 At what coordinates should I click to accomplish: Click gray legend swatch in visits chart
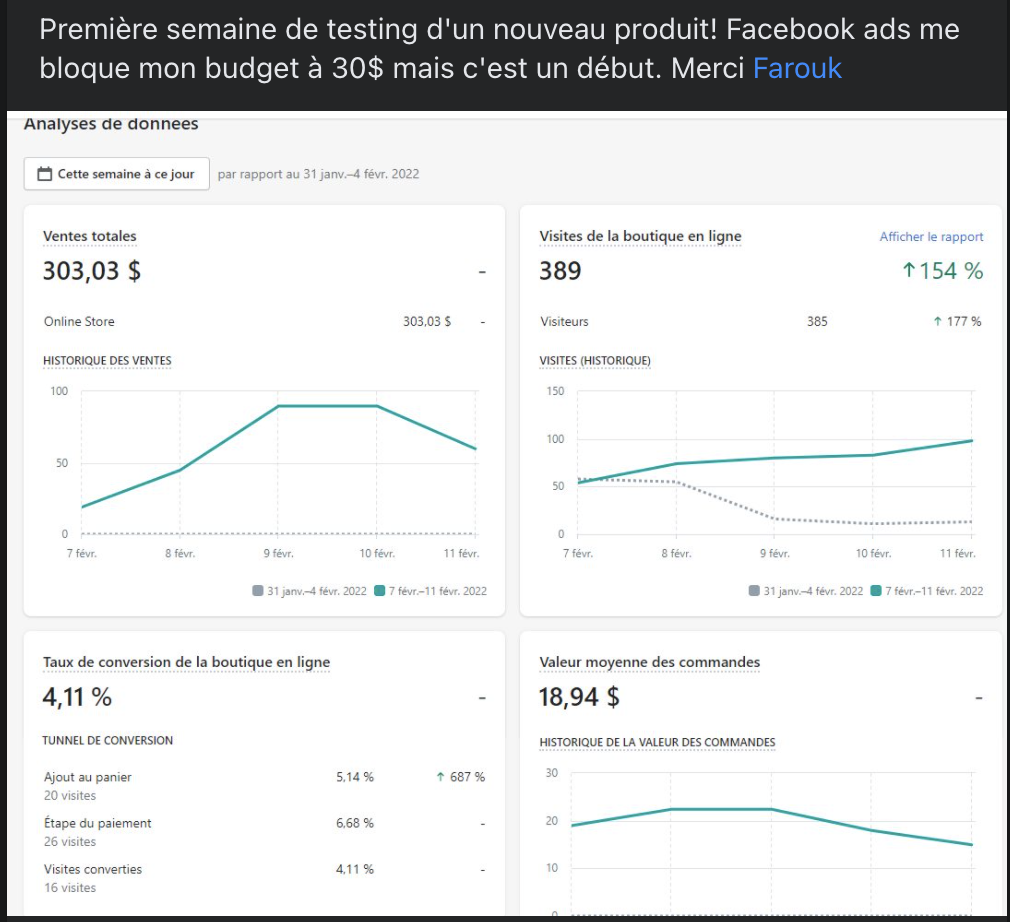coord(754,591)
